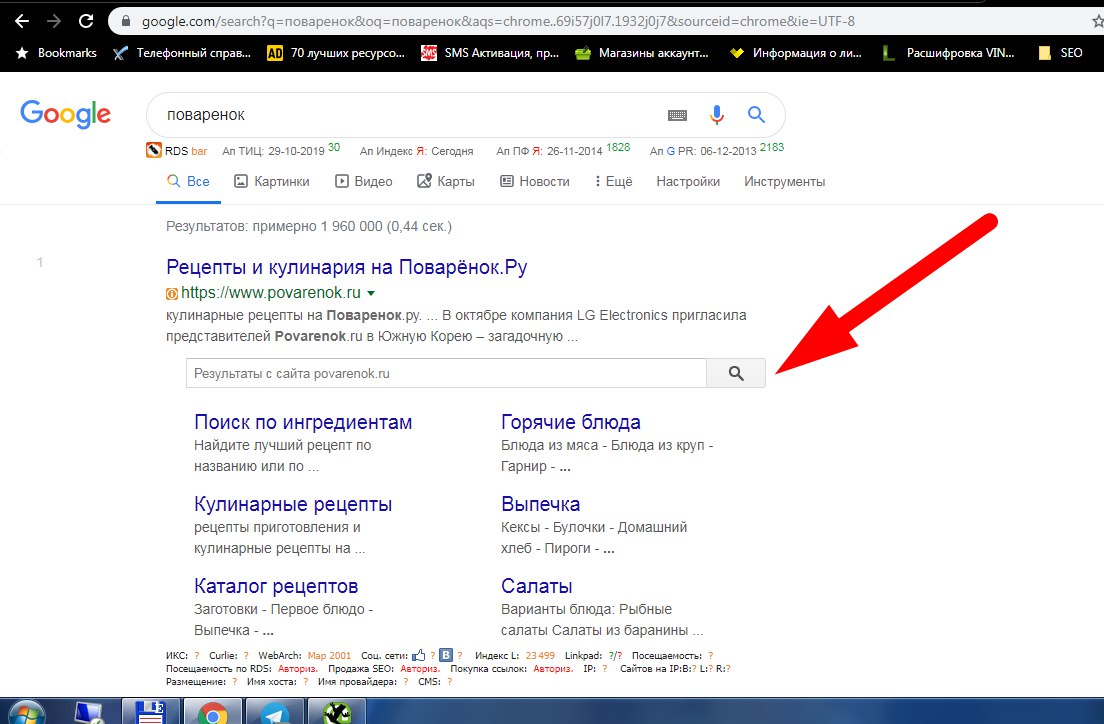The image size is (1104, 724).
Task: Click the site search magnifier button
Action: click(x=736, y=373)
